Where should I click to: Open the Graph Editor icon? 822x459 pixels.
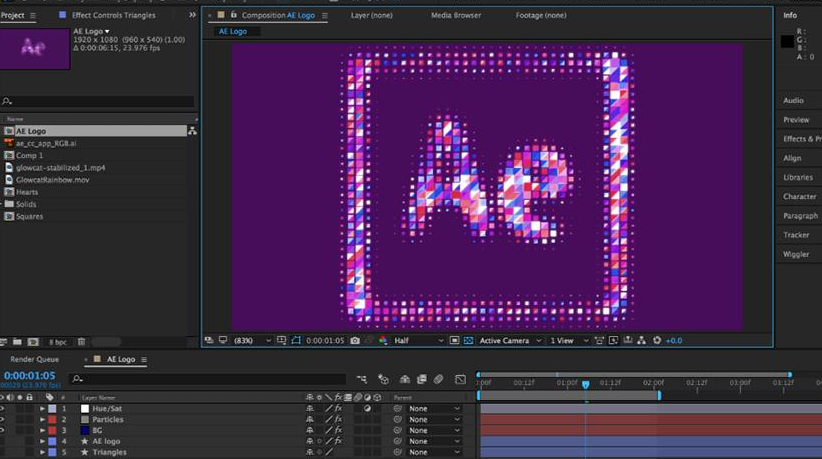tap(460, 379)
